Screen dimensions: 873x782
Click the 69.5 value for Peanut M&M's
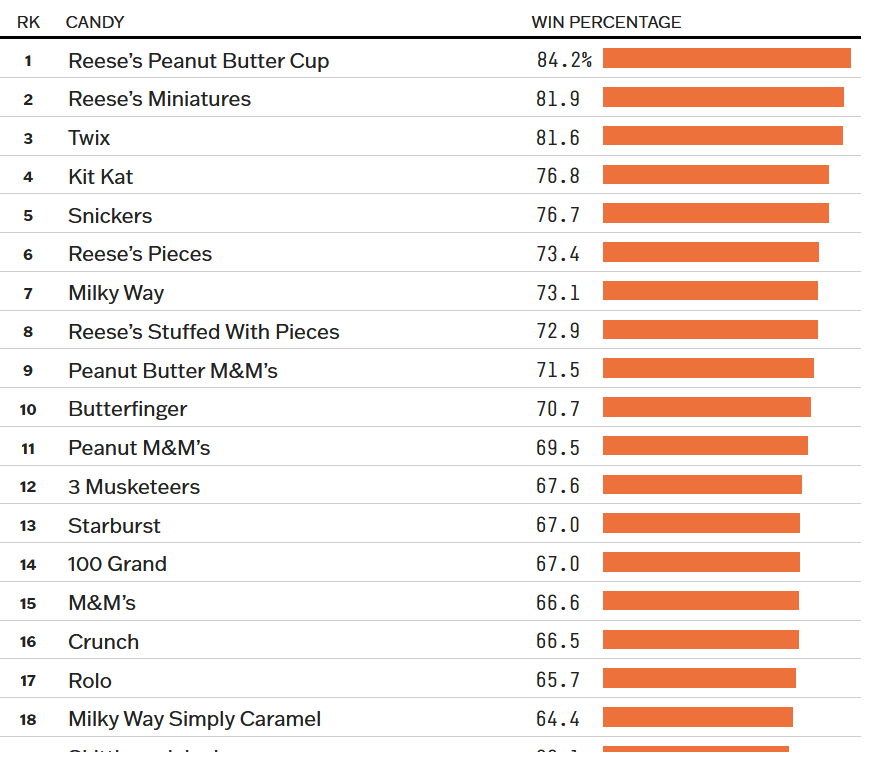click(558, 448)
